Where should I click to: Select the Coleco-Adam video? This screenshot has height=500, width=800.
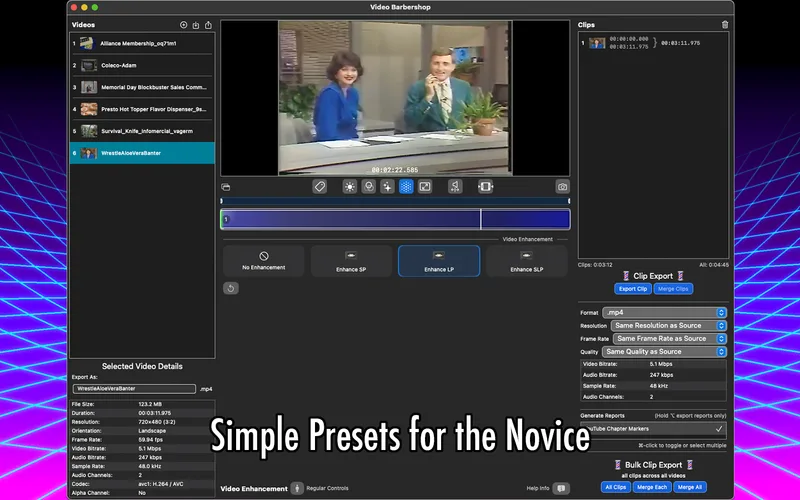[142, 65]
